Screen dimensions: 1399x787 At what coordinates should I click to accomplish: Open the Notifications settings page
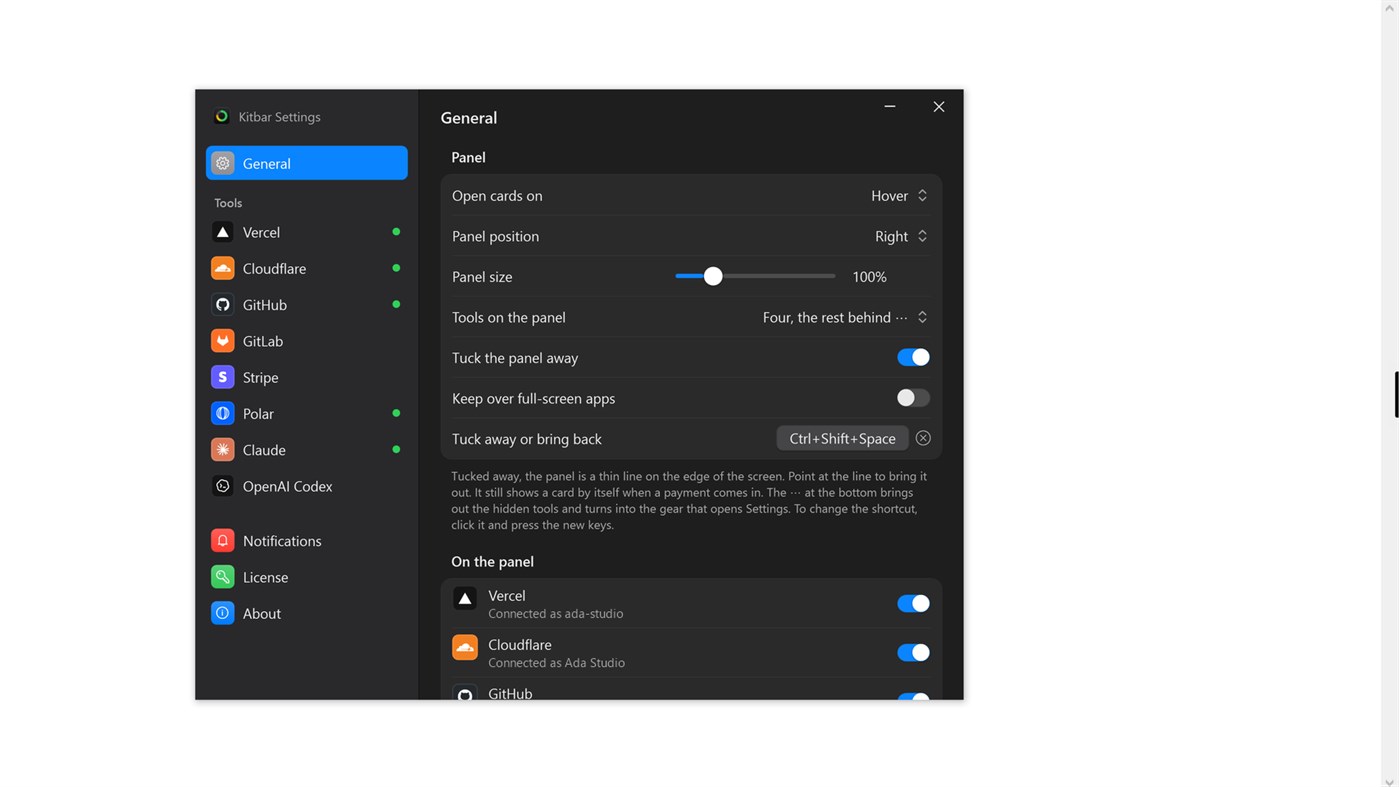307,541
